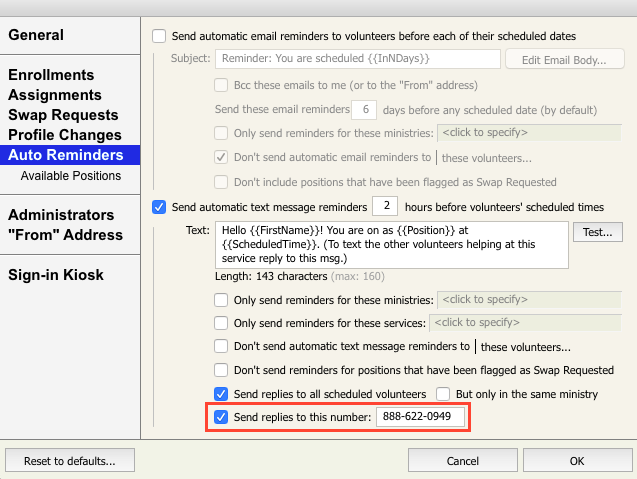Select Sign-in Kiosk in sidebar
This screenshot has width=637, height=479.
point(55,275)
